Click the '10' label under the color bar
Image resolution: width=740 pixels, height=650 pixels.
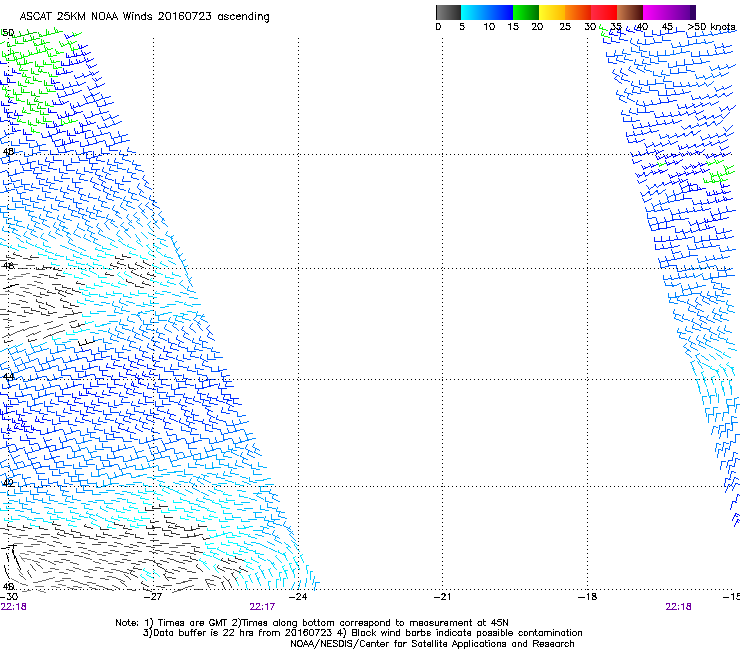pyautogui.click(x=489, y=27)
